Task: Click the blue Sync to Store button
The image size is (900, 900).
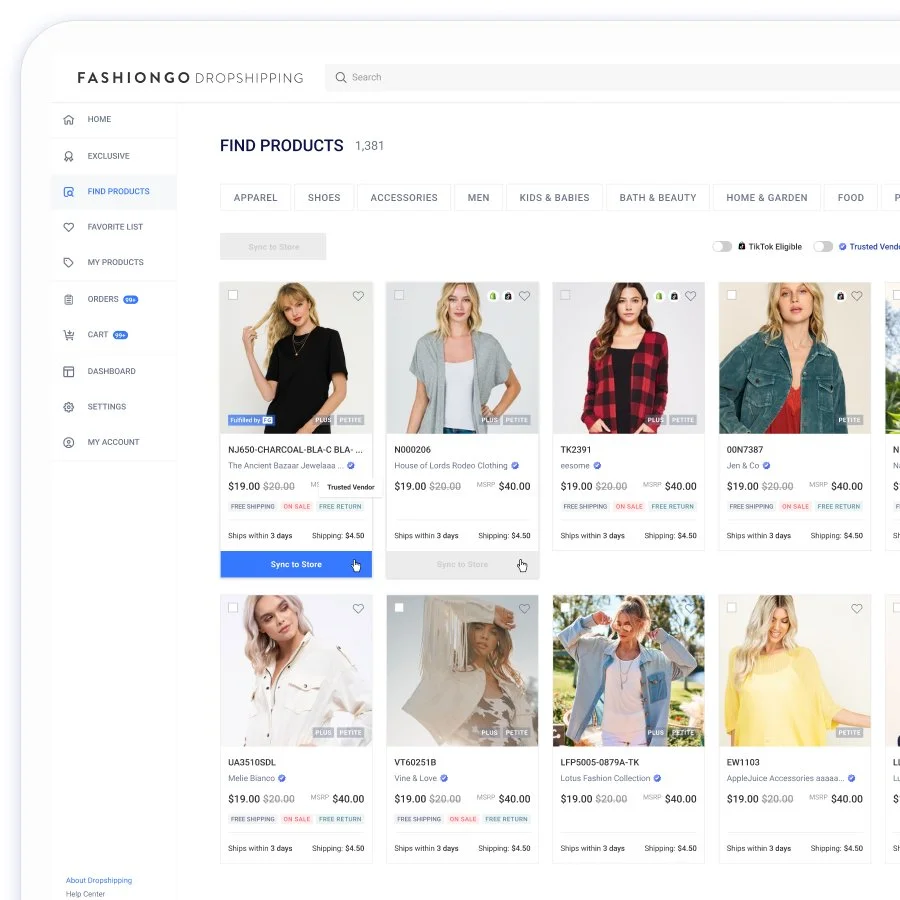Action: click(x=296, y=564)
